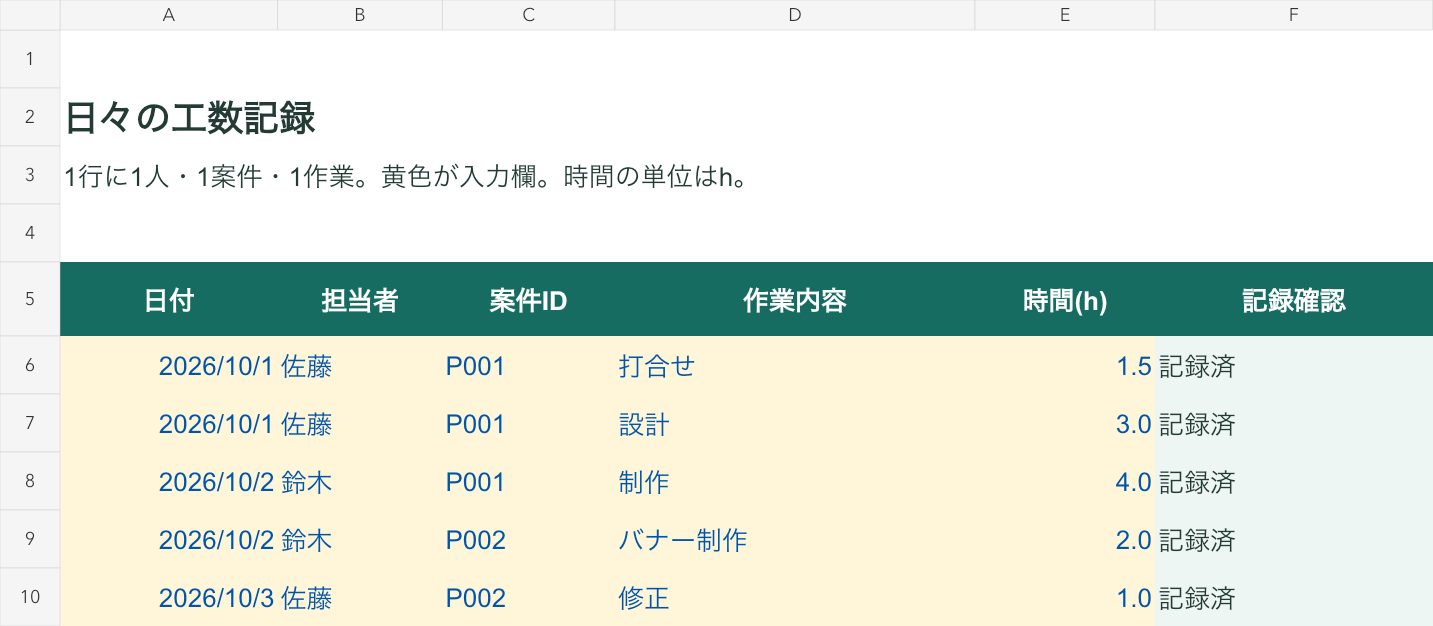Select P002 in row 9
1433x626 pixels.
pos(529,539)
